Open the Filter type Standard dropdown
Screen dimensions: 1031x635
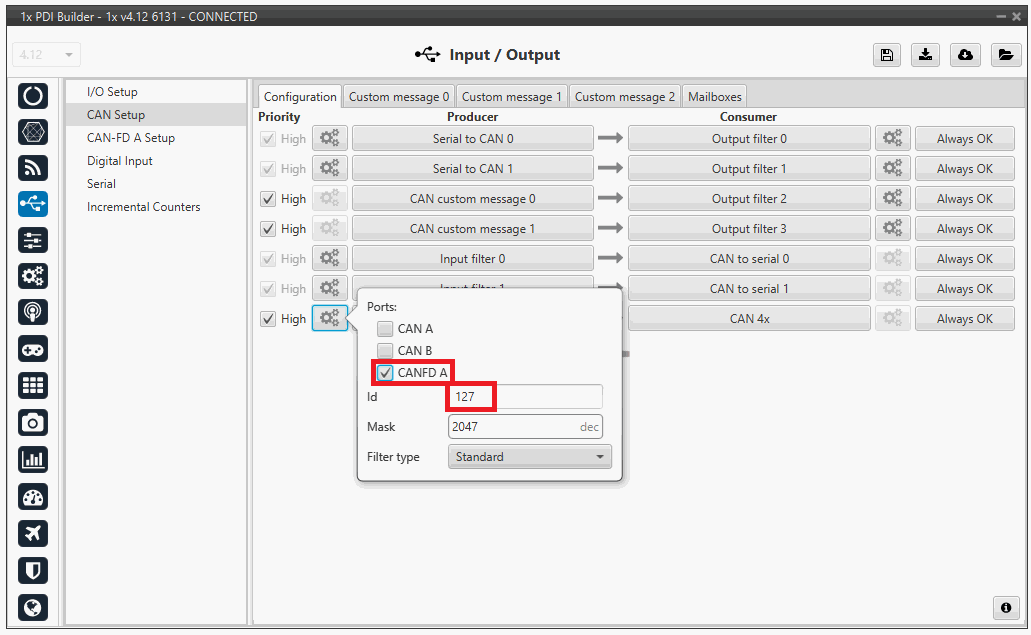(529, 457)
